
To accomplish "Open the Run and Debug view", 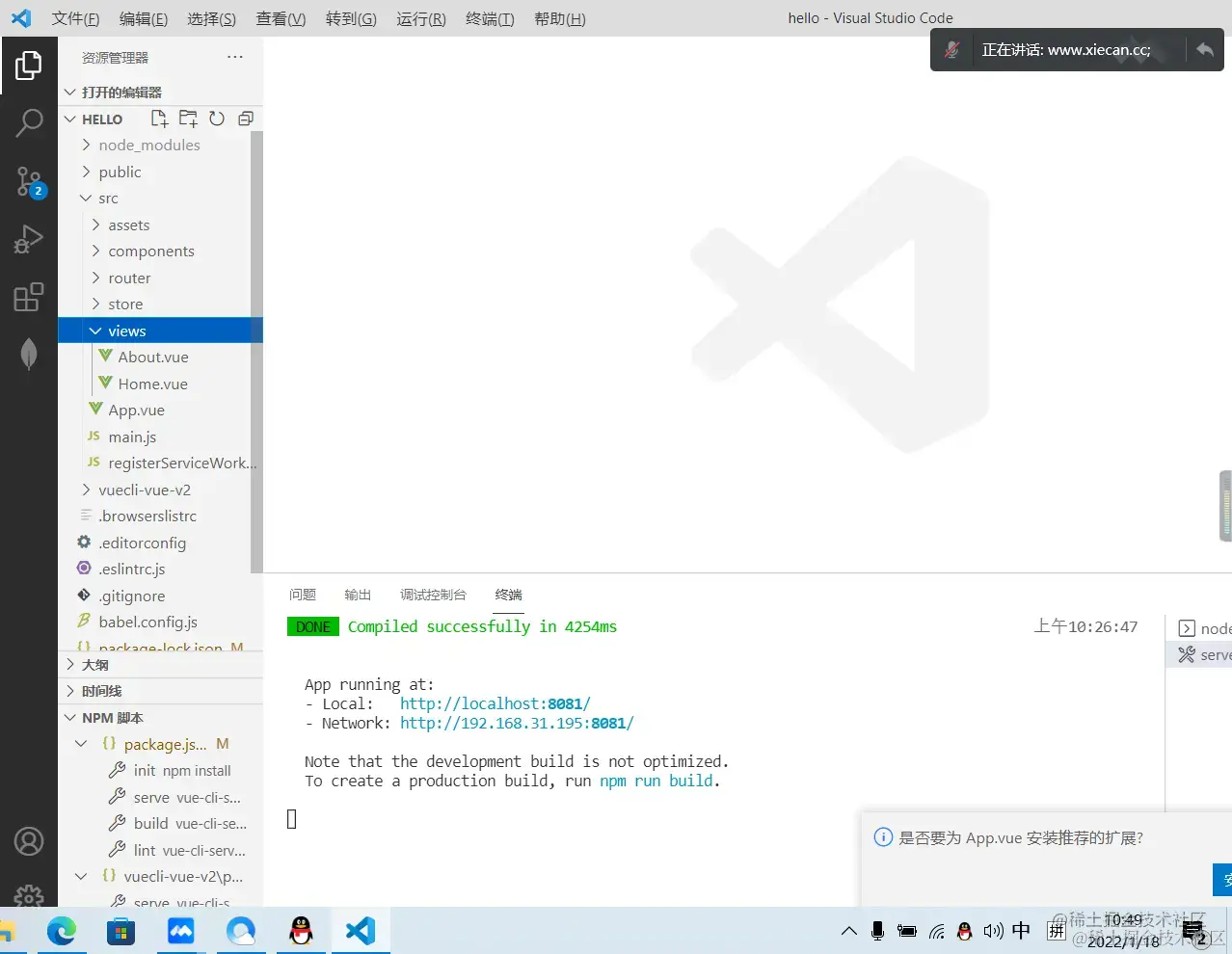I will (x=29, y=239).
